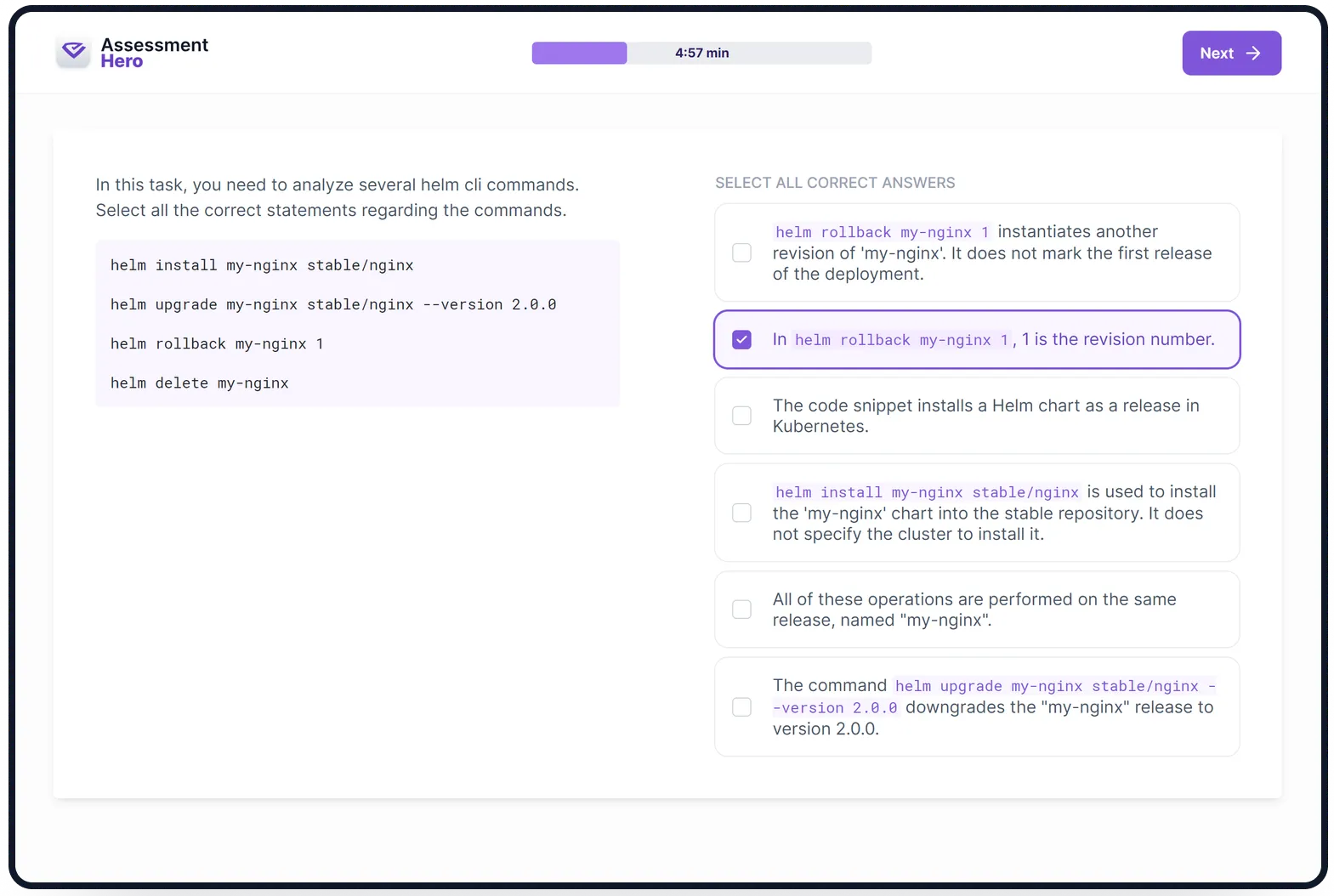The height and width of the screenshot is (896, 1334).
Task: Click the 'Assessment Hero' brand name text
Action: click(x=154, y=53)
